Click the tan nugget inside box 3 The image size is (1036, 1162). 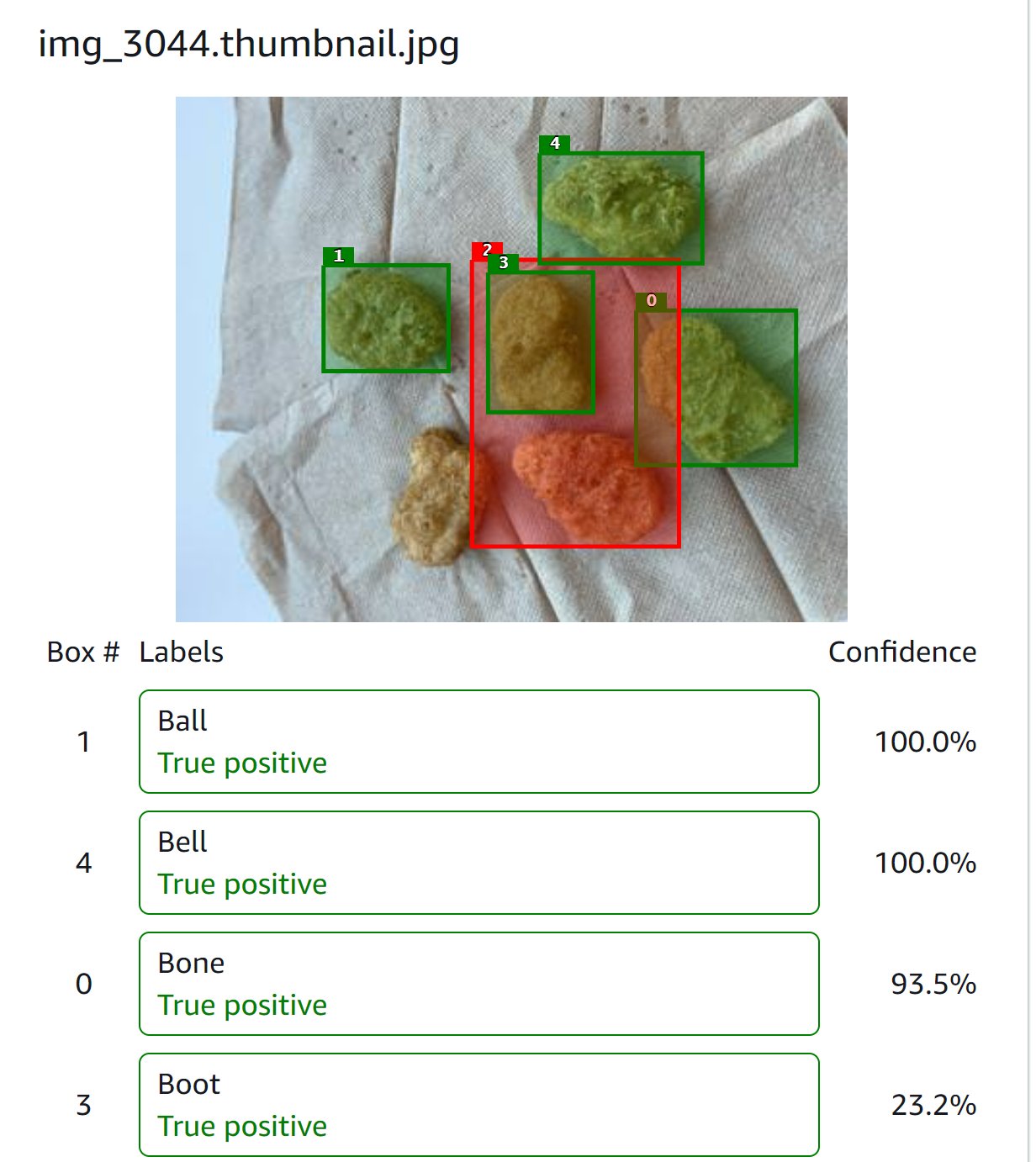pyautogui.click(x=540, y=342)
